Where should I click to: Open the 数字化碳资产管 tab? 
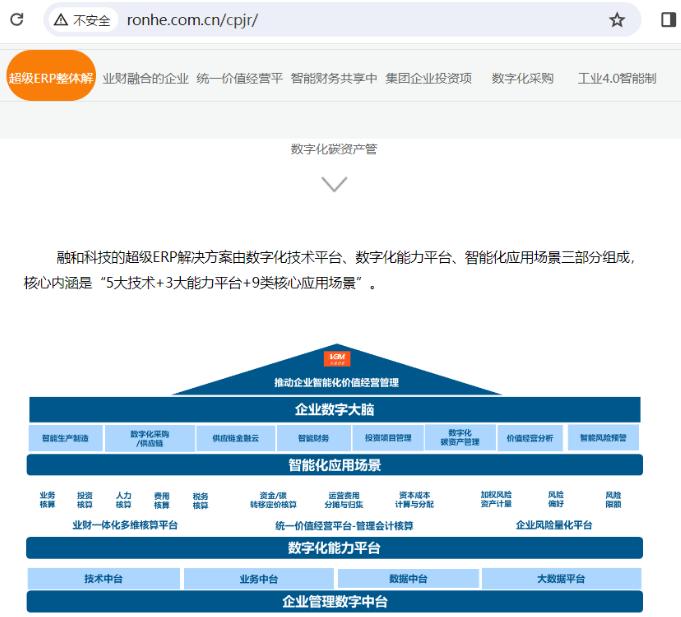pos(334,149)
